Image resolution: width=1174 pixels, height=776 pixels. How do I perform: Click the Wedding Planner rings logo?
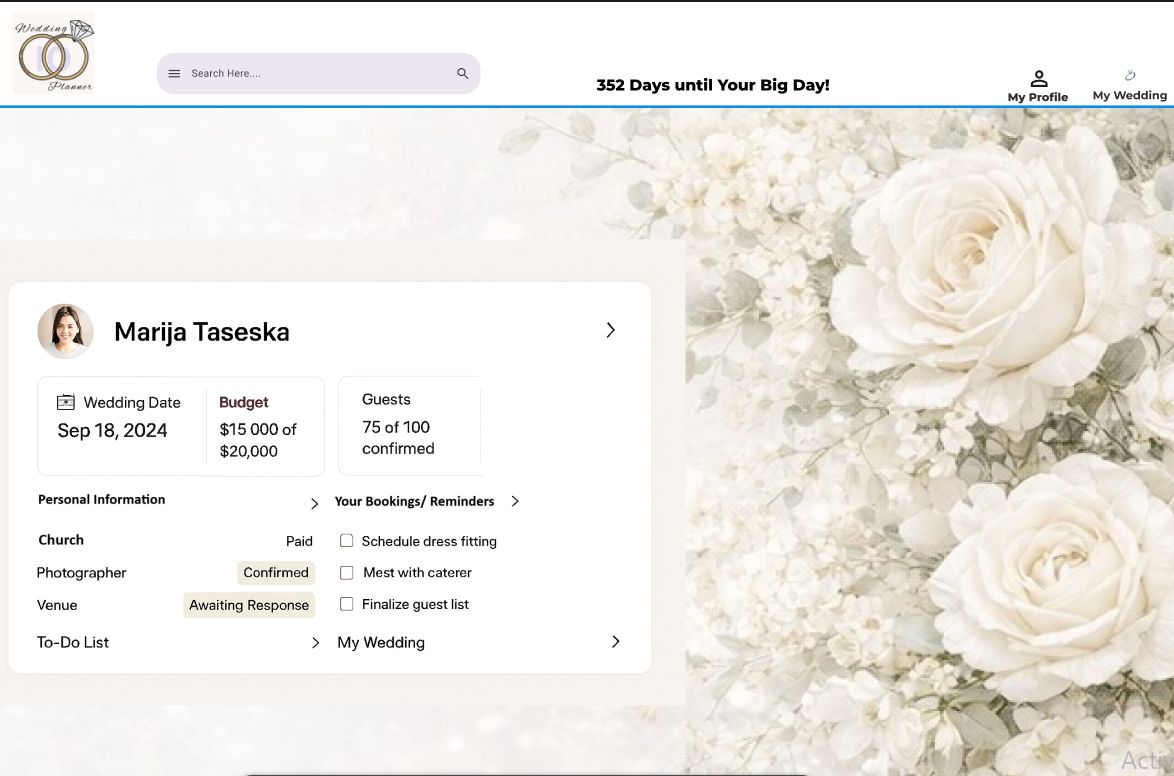(x=54, y=55)
